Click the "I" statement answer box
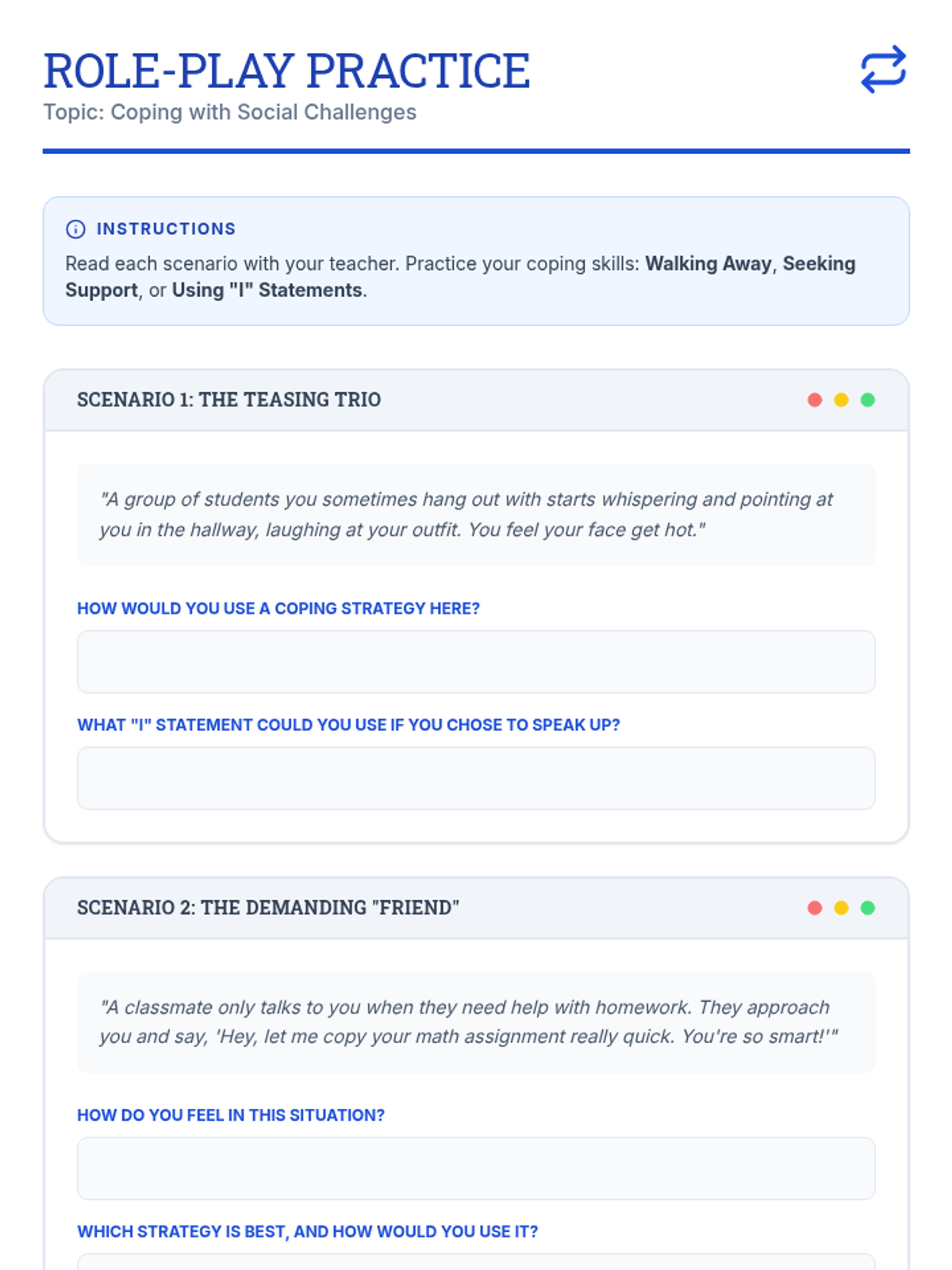Image resolution: width=952 pixels, height=1270 pixels. point(476,778)
